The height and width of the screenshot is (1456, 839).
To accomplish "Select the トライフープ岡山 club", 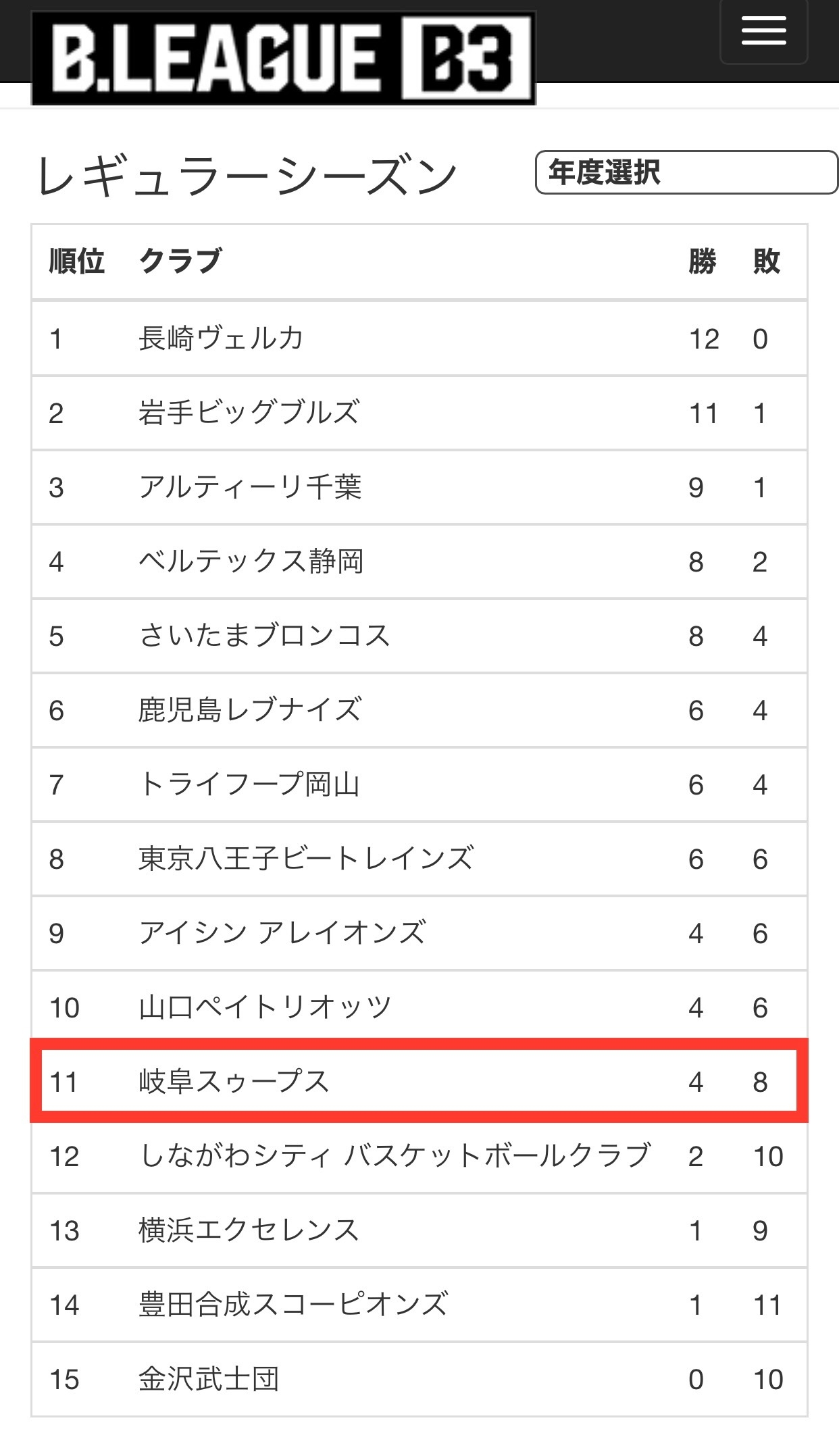I will coord(249,784).
